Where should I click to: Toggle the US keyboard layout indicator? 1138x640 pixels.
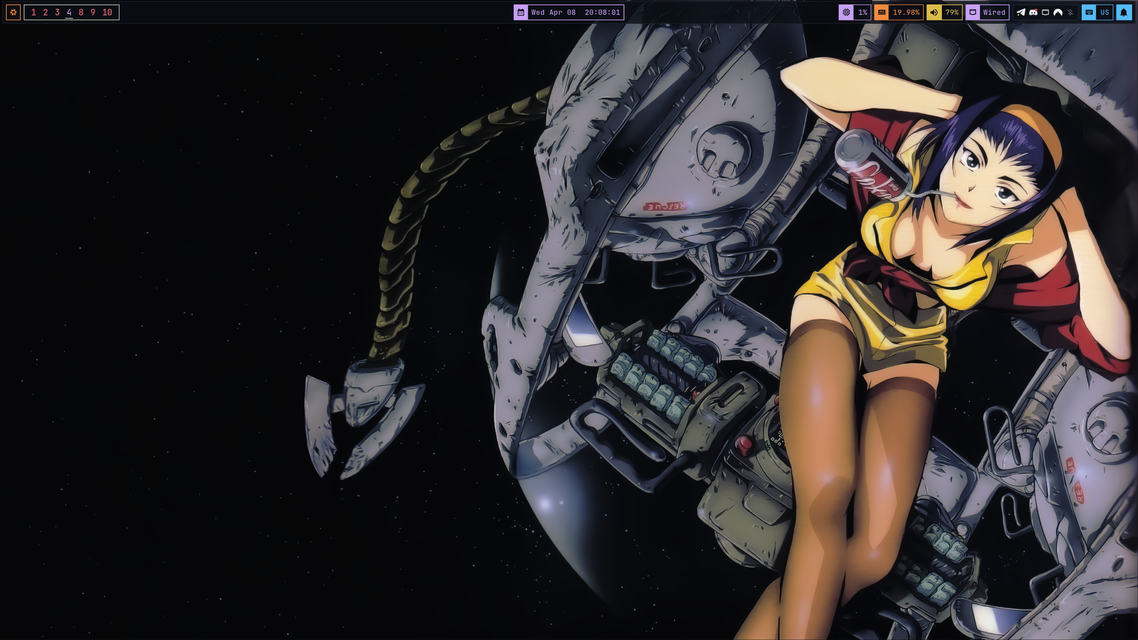1104,12
